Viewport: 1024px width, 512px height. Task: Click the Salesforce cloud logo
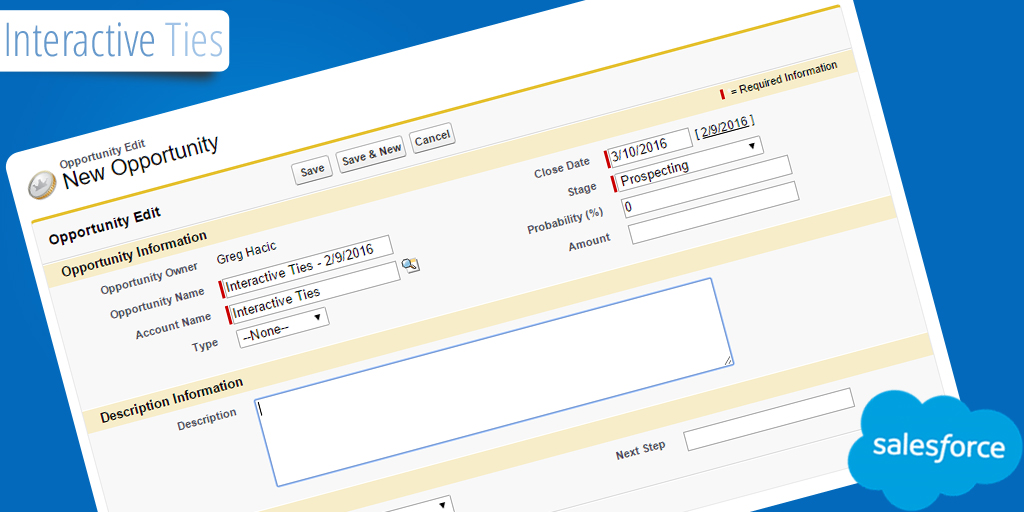click(x=936, y=447)
